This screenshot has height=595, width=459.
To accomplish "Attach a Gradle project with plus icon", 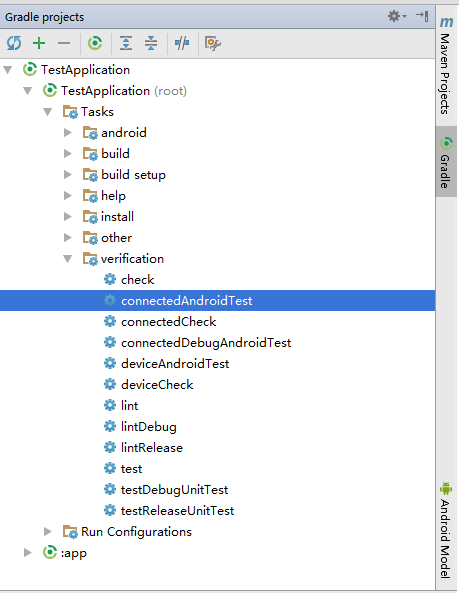I will (39, 43).
